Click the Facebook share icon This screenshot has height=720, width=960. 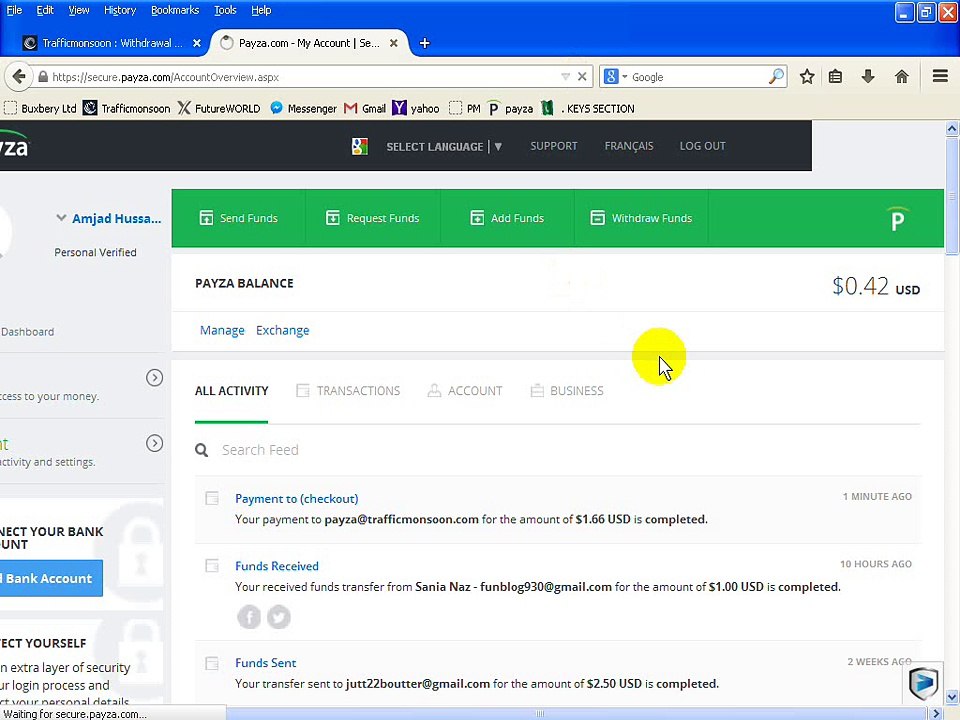[x=249, y=617]
